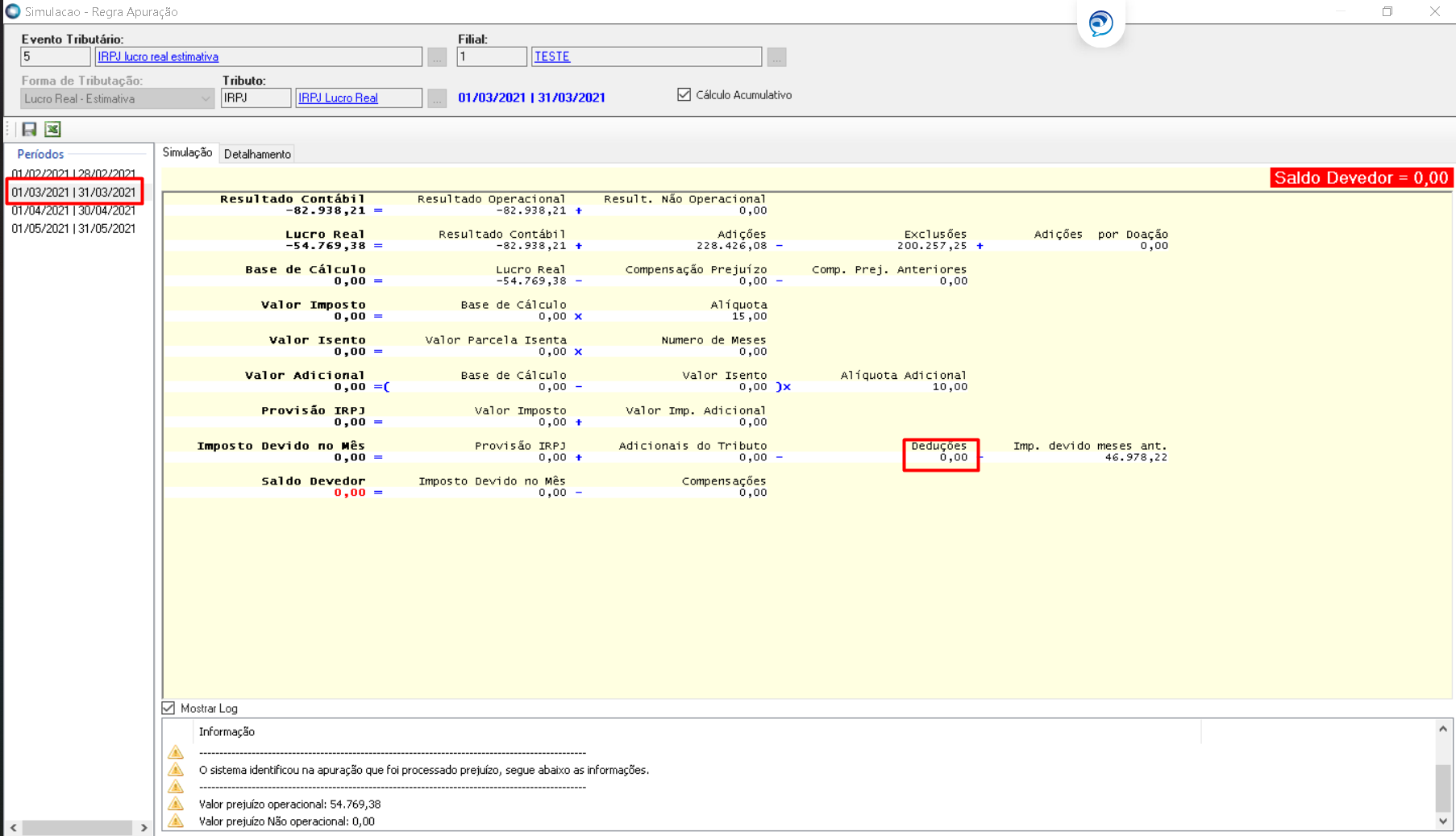Click the Filial code input field
The width and height of the screenshot is (1456, 836).
pyautogui.click(x=492, y=56)
